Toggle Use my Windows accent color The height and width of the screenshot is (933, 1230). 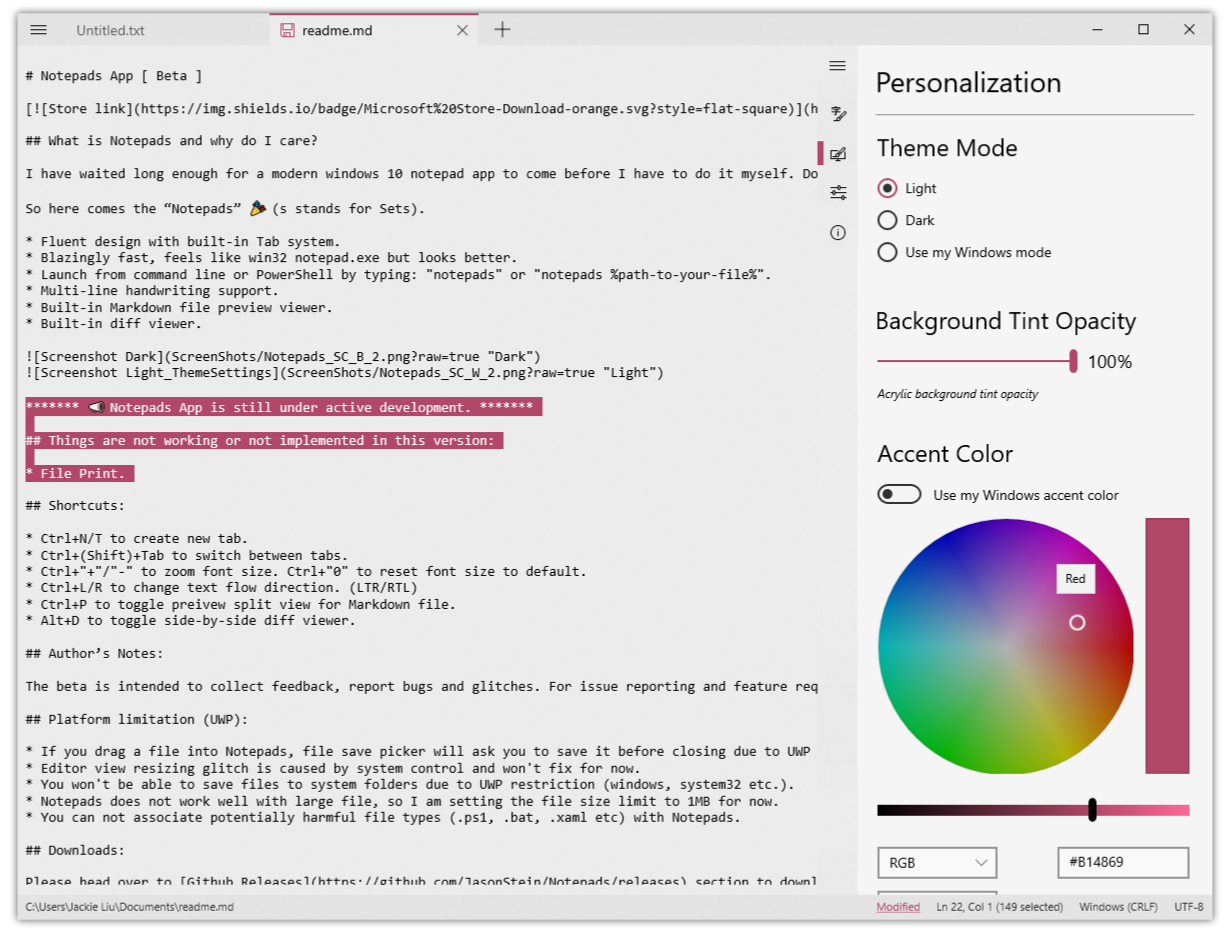[x=899, y=494]
